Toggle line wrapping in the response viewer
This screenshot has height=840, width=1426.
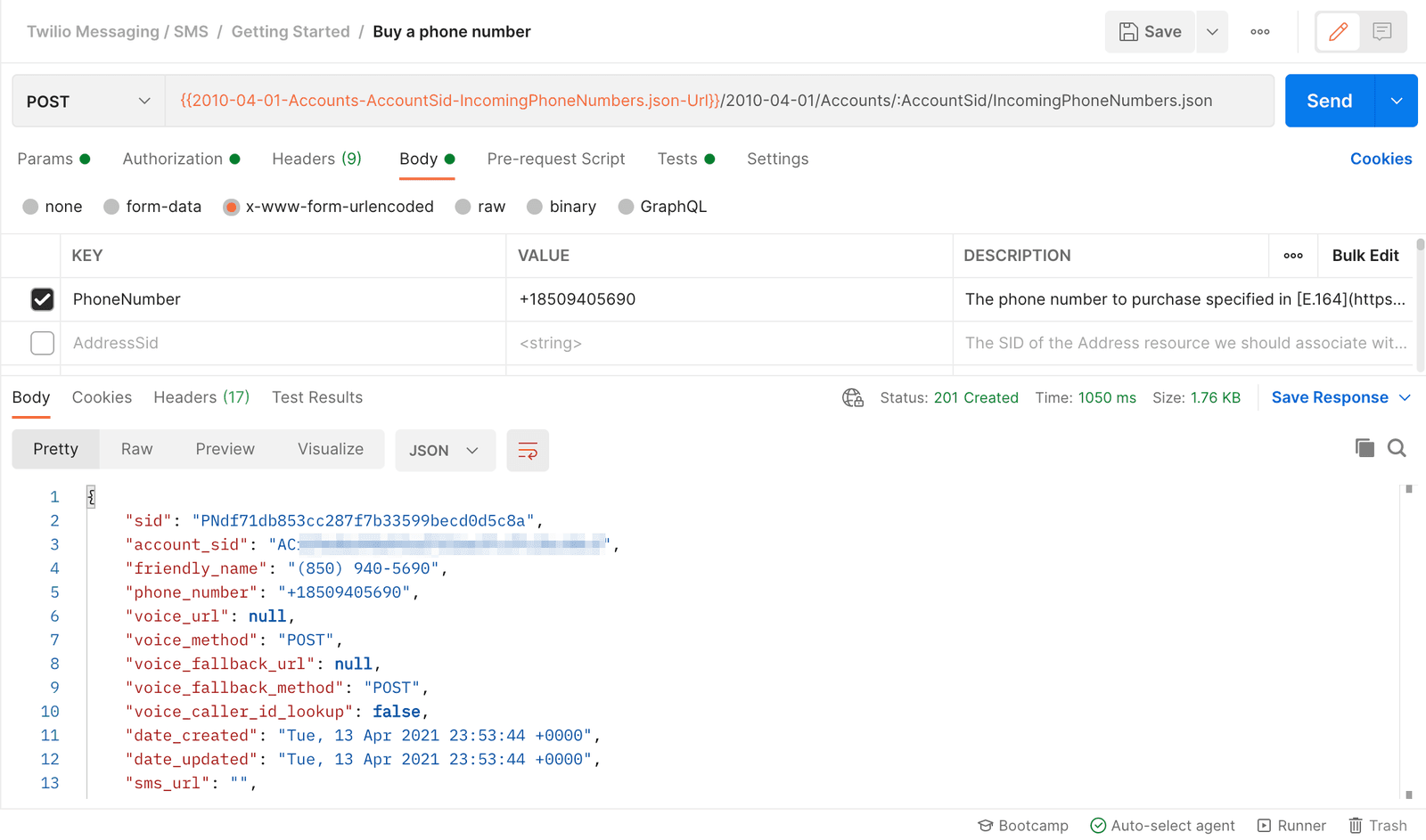[x=528, y=450]
